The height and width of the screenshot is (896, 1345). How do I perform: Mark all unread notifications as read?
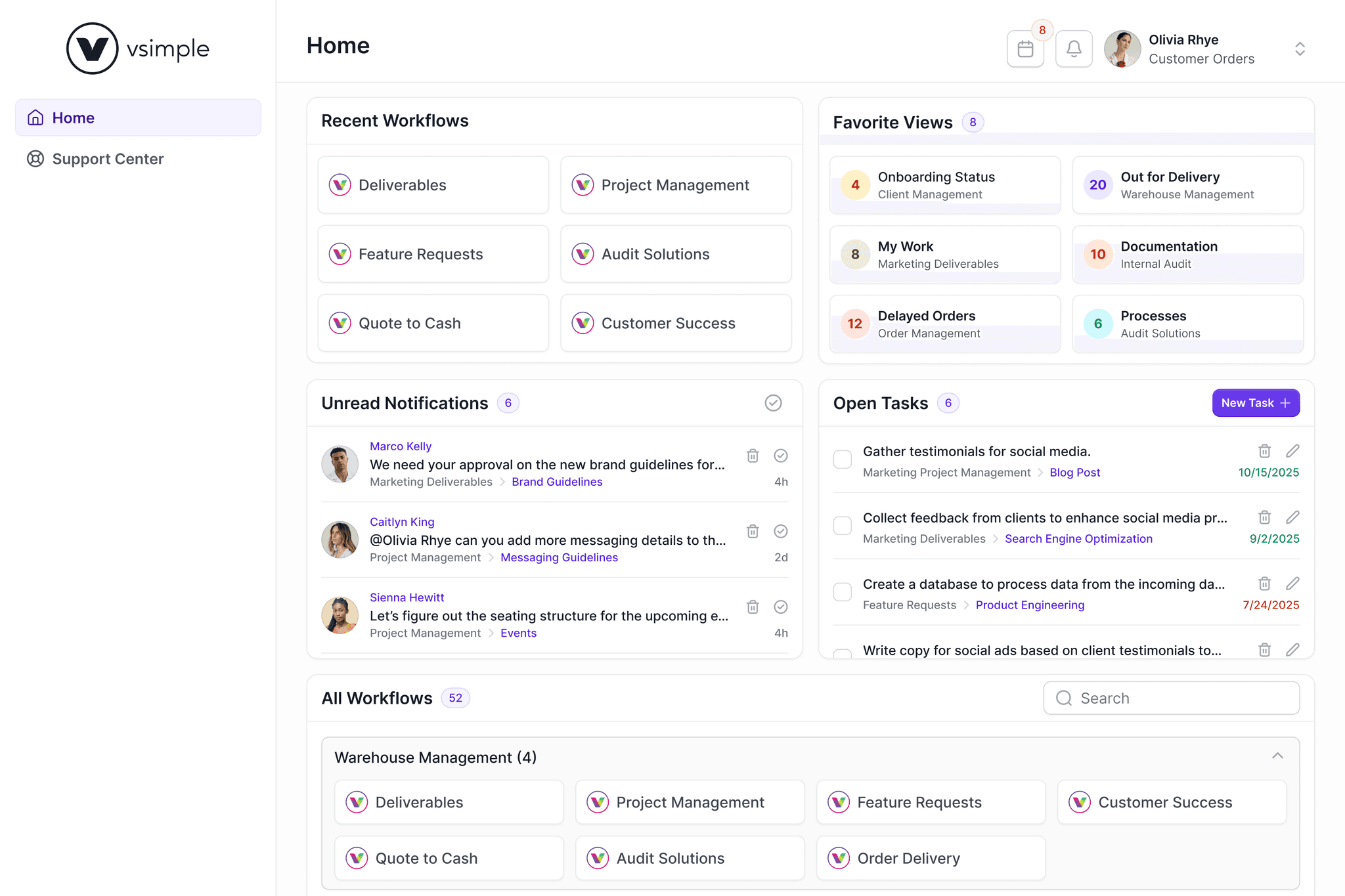(x=773, y=403)
